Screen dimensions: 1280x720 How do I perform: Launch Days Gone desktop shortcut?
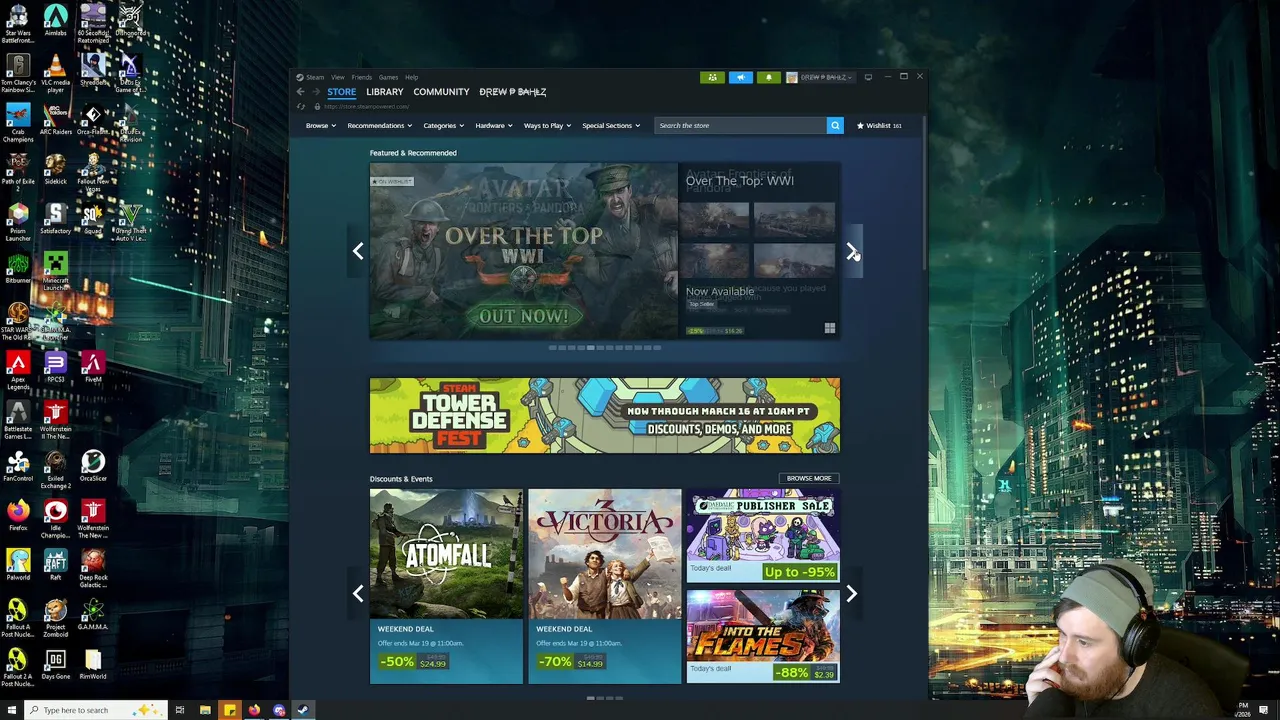[55, 665]
